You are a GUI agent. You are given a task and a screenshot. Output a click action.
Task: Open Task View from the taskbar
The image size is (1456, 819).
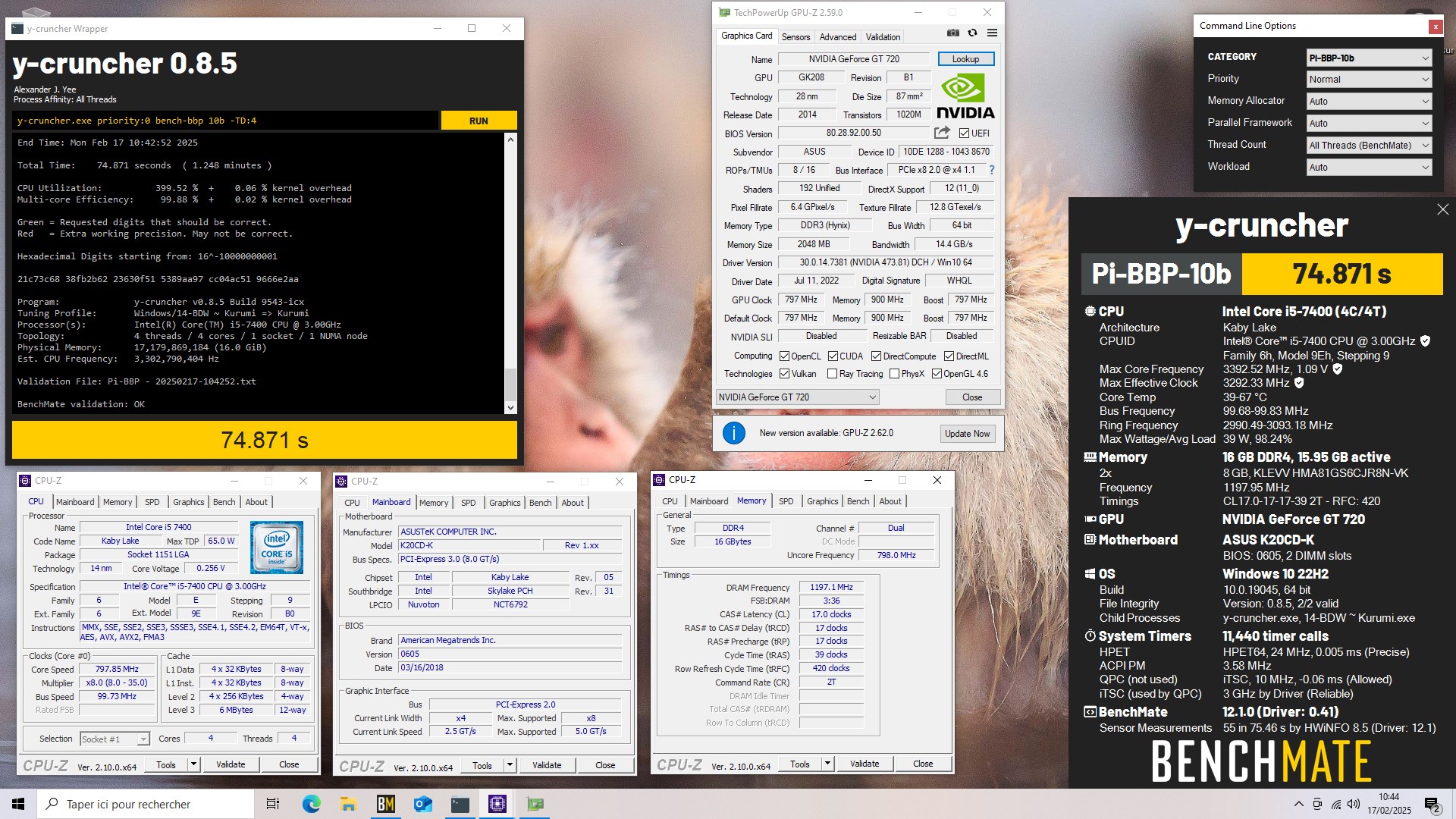pyautogui.click(x=273, y=804)
